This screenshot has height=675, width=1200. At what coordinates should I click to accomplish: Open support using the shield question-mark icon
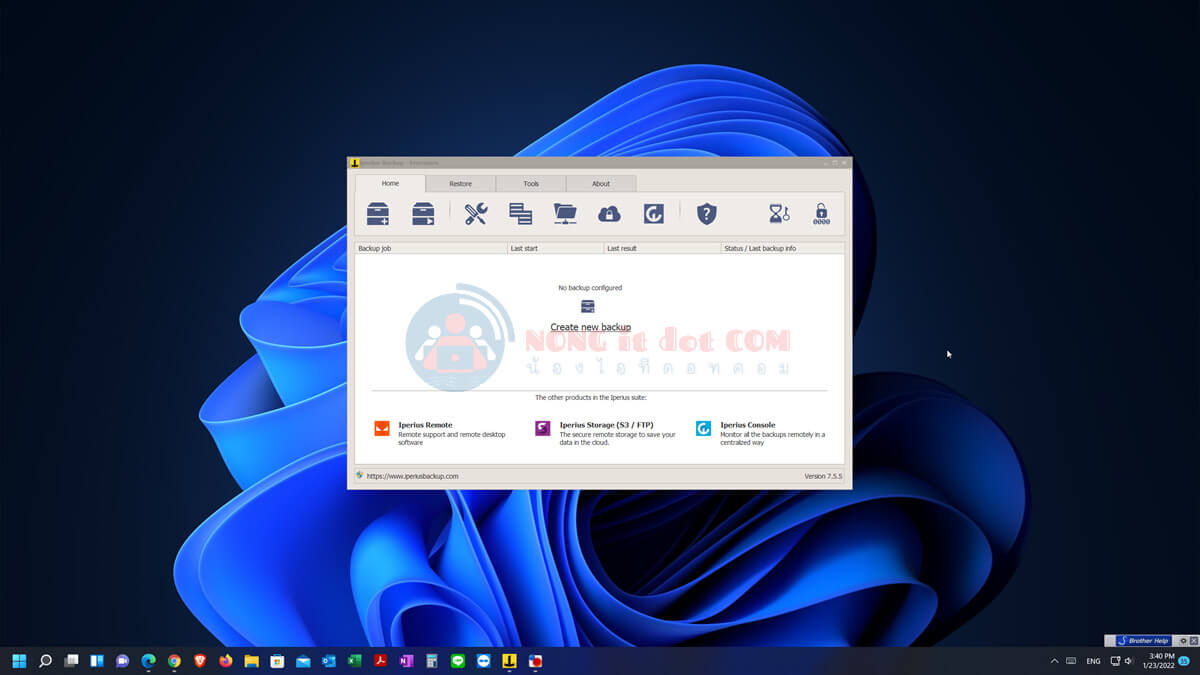(x=707, y=212)
